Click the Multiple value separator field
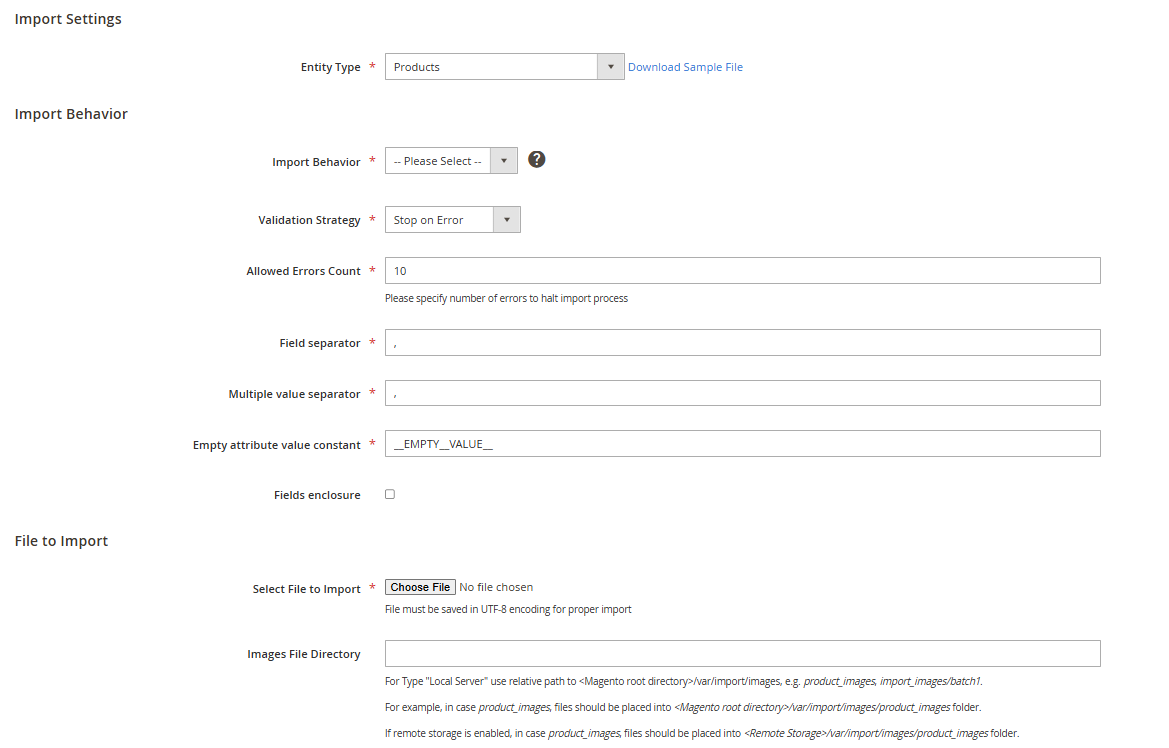 [742, 392]
